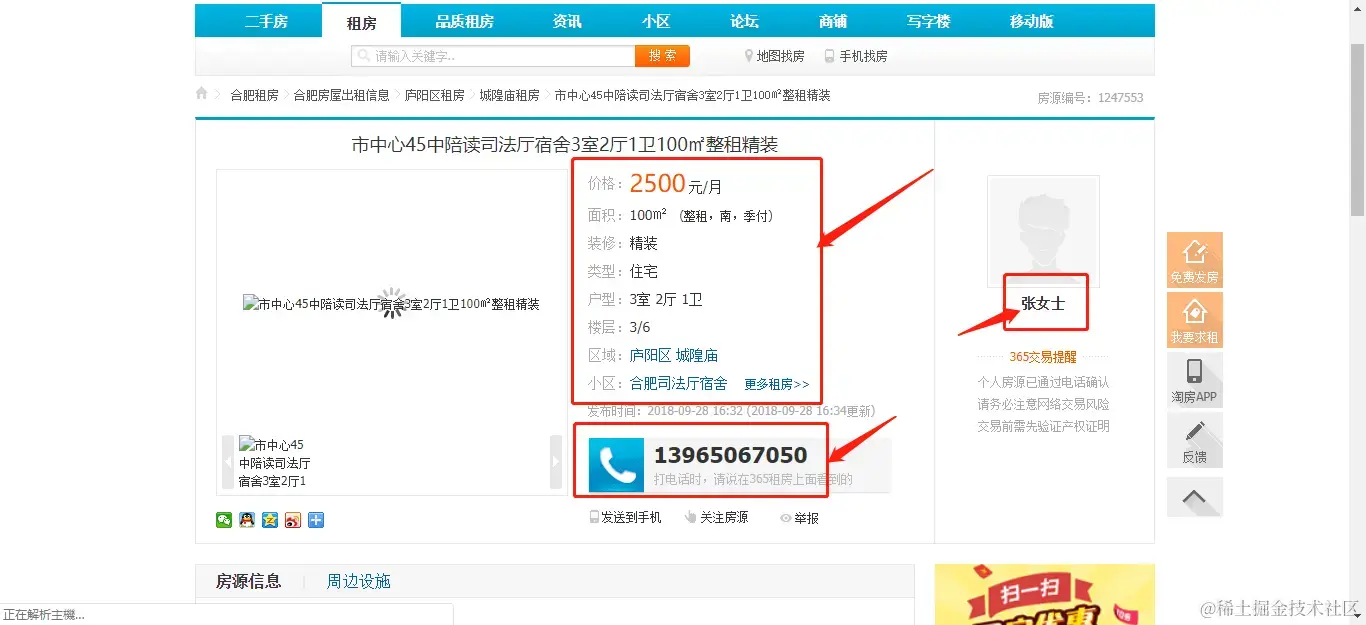The width and height of the screenshot is (1366, 625).
Task: Select the 房源信息 tab
Action: click(x=248, y=581)
